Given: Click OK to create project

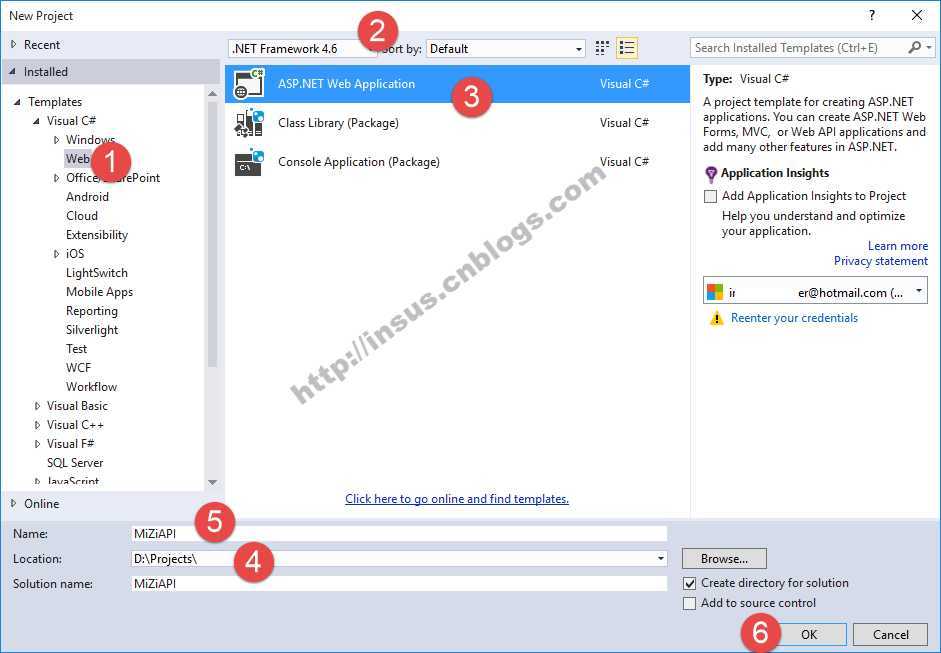Looking at the screenshot, I should coord(808,634).
